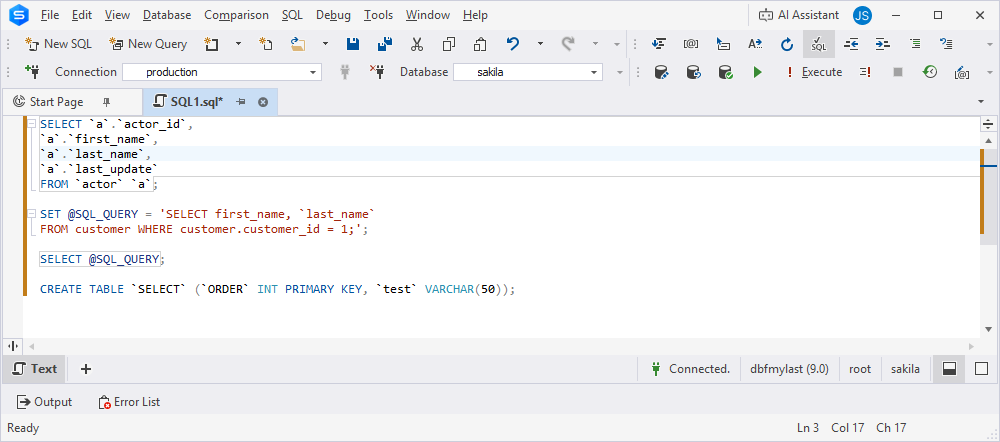Open the Connection combo box showing production
The width and height of the screenshot is (1000, 442).
[x=222, y=72]
